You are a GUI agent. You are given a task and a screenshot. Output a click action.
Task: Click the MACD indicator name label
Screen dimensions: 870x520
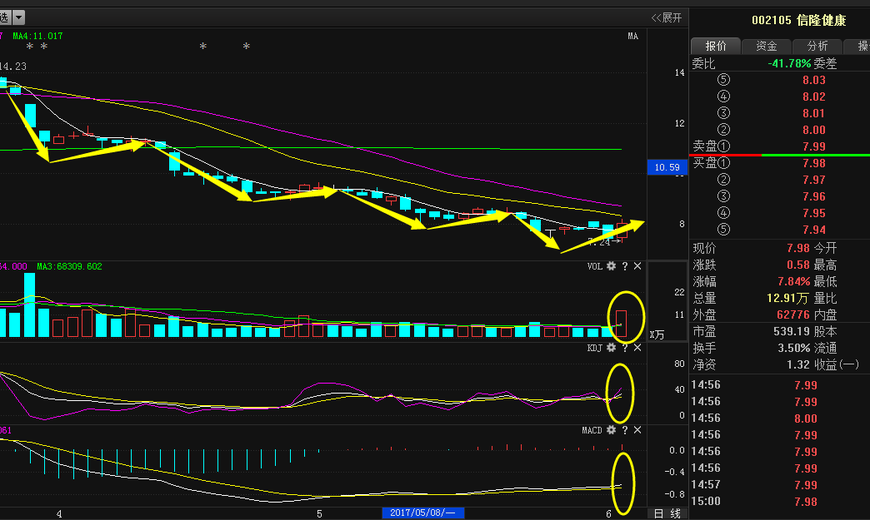pos(592,430)
